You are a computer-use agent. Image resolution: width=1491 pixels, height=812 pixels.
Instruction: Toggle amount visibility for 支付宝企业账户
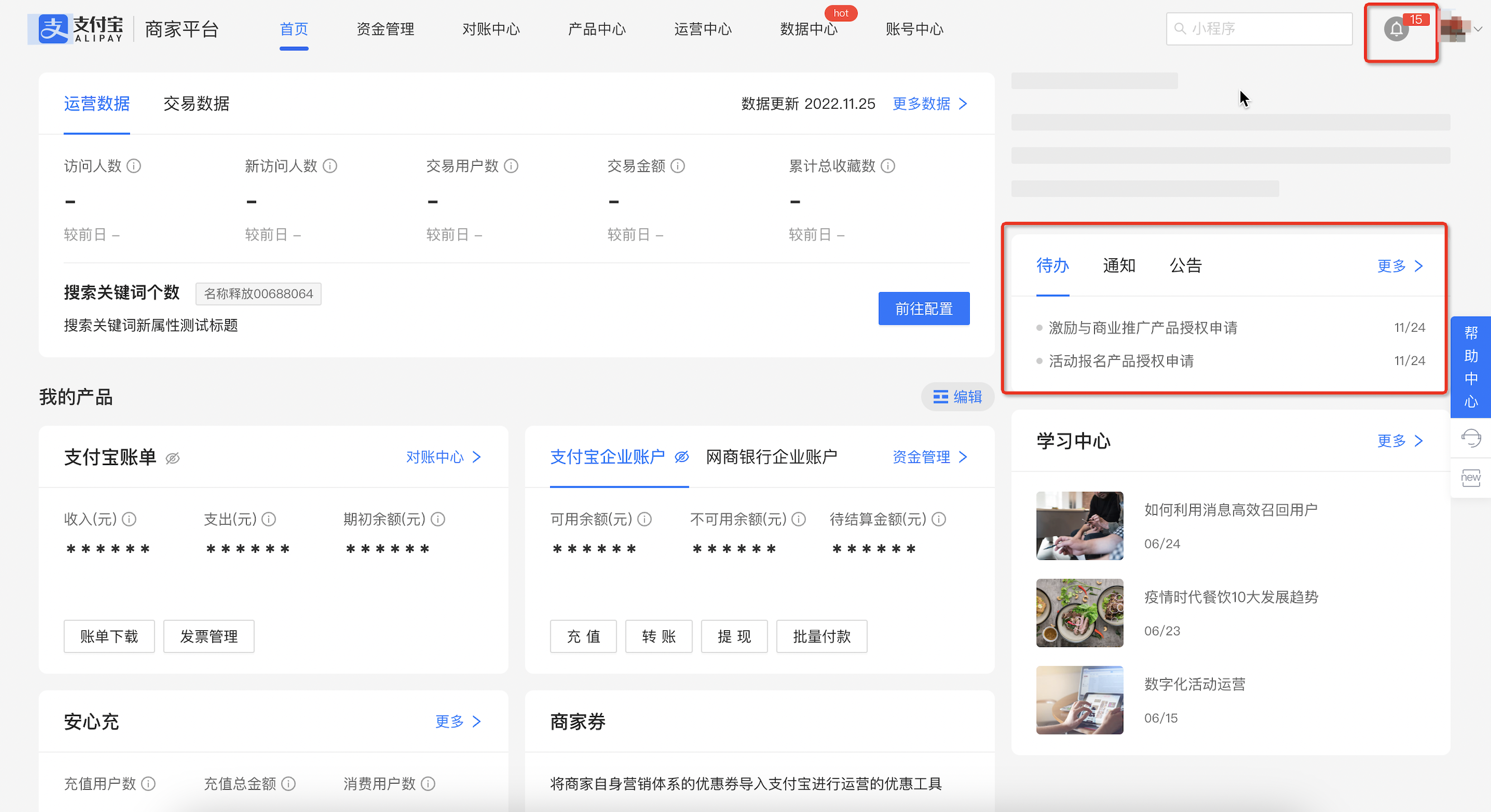coord(682,457)
